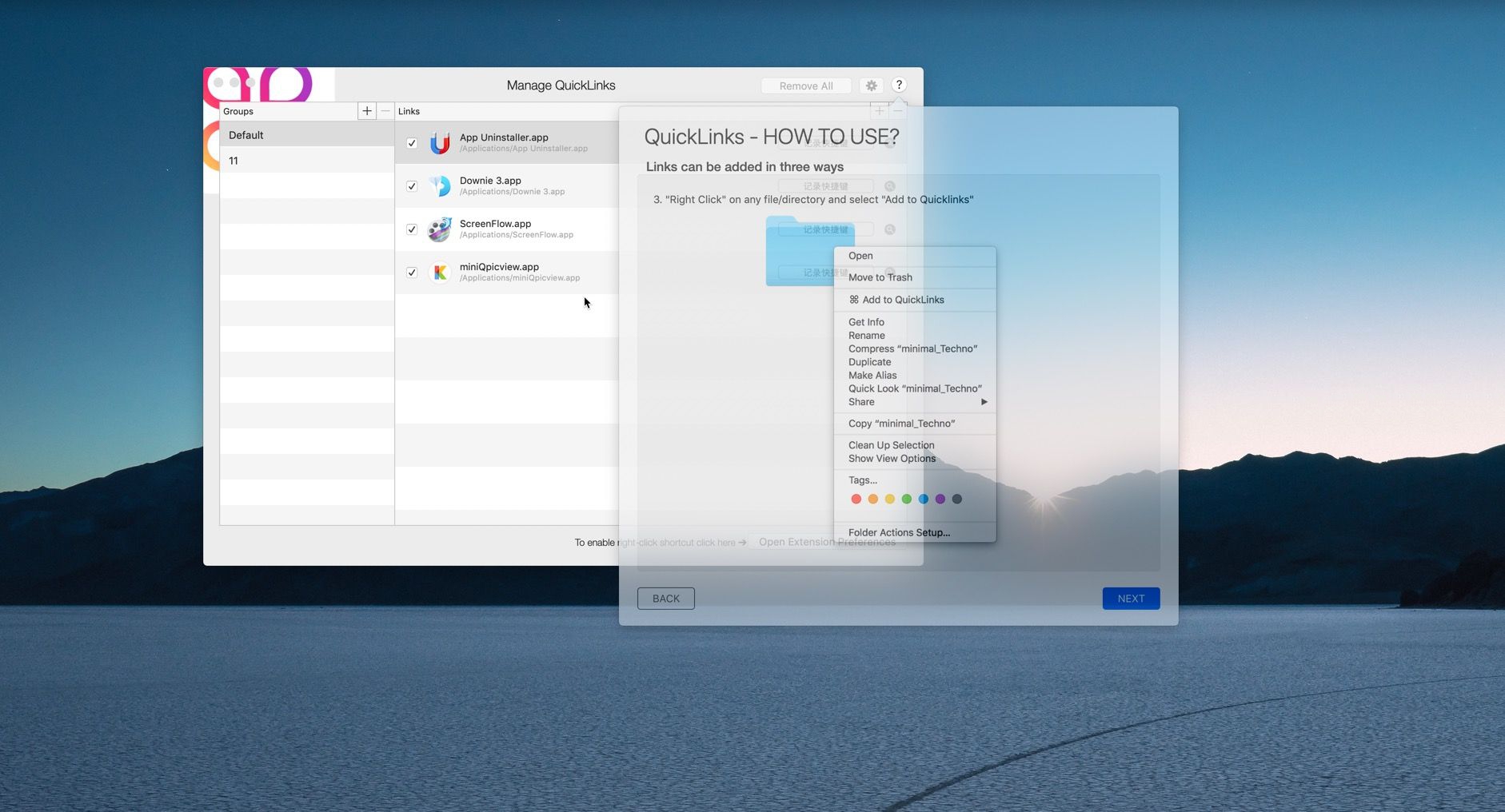Pick the red tag color

(x=856, y=499)
